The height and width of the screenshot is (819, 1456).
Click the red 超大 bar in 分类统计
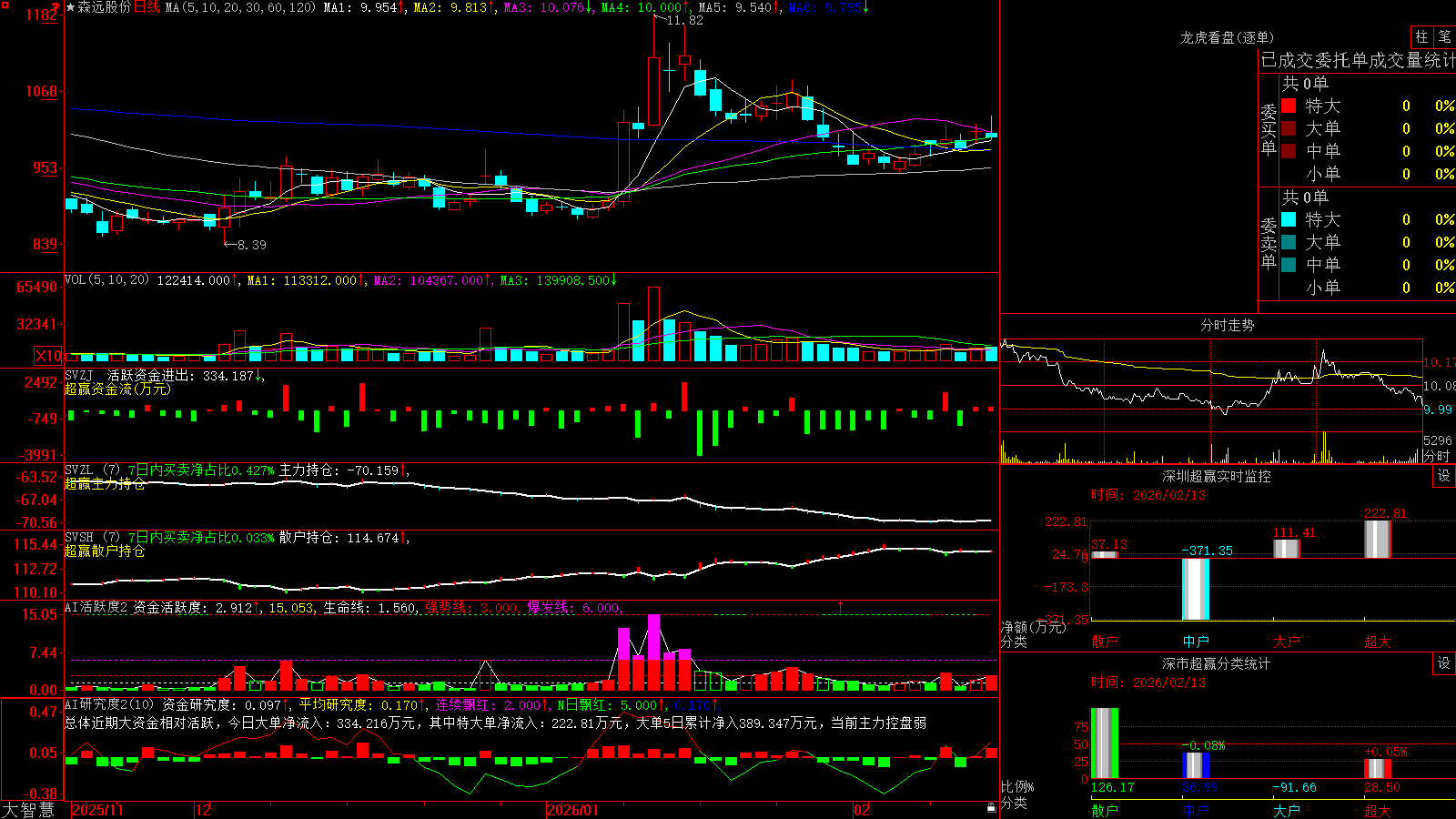tap(1378, 769)
